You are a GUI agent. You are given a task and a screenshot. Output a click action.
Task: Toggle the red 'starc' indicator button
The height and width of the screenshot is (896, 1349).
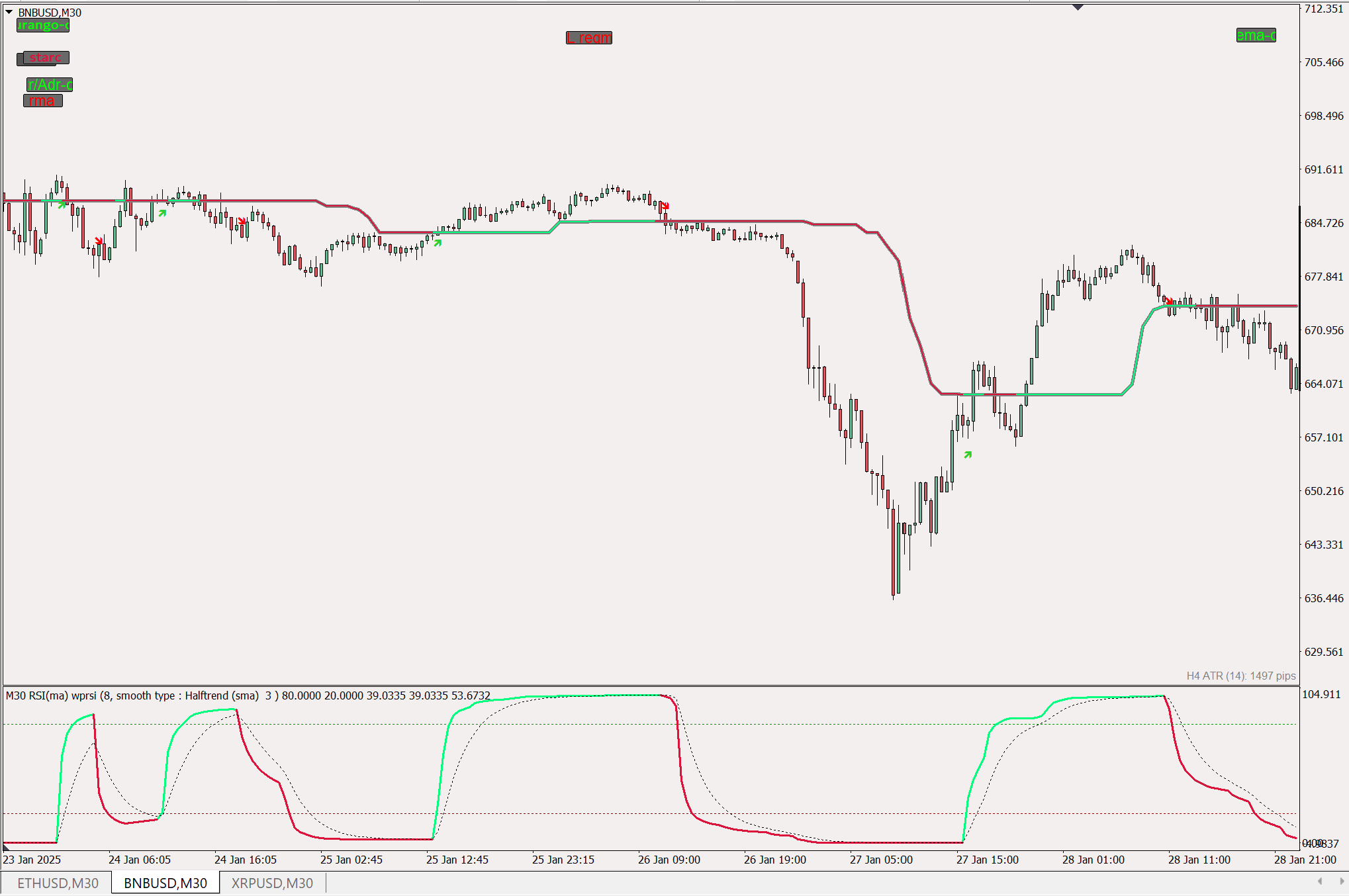point(45,58)
